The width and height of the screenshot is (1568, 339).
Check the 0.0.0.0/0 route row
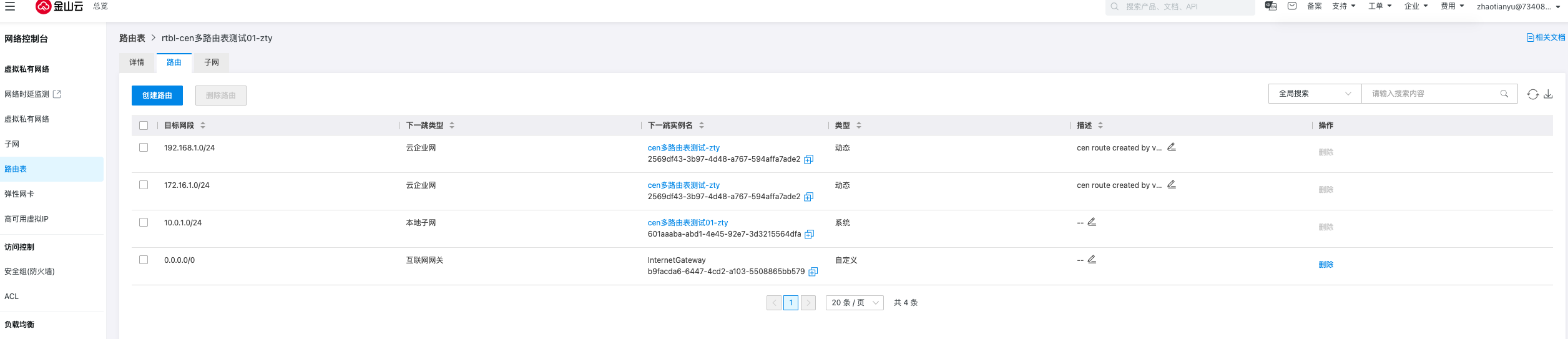pyautogui.click(x=144, y=260)
